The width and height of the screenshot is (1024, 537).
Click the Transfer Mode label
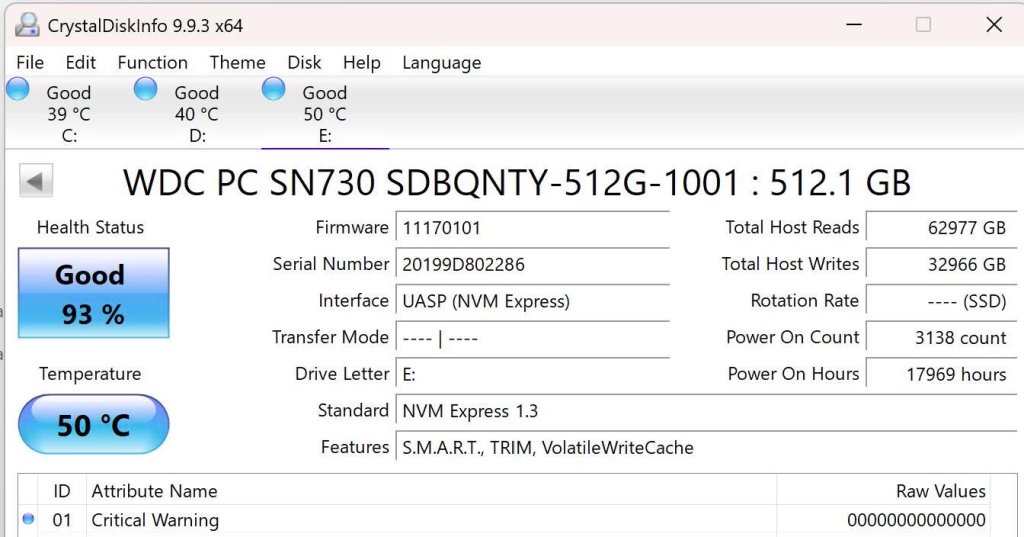click(330, 337)
